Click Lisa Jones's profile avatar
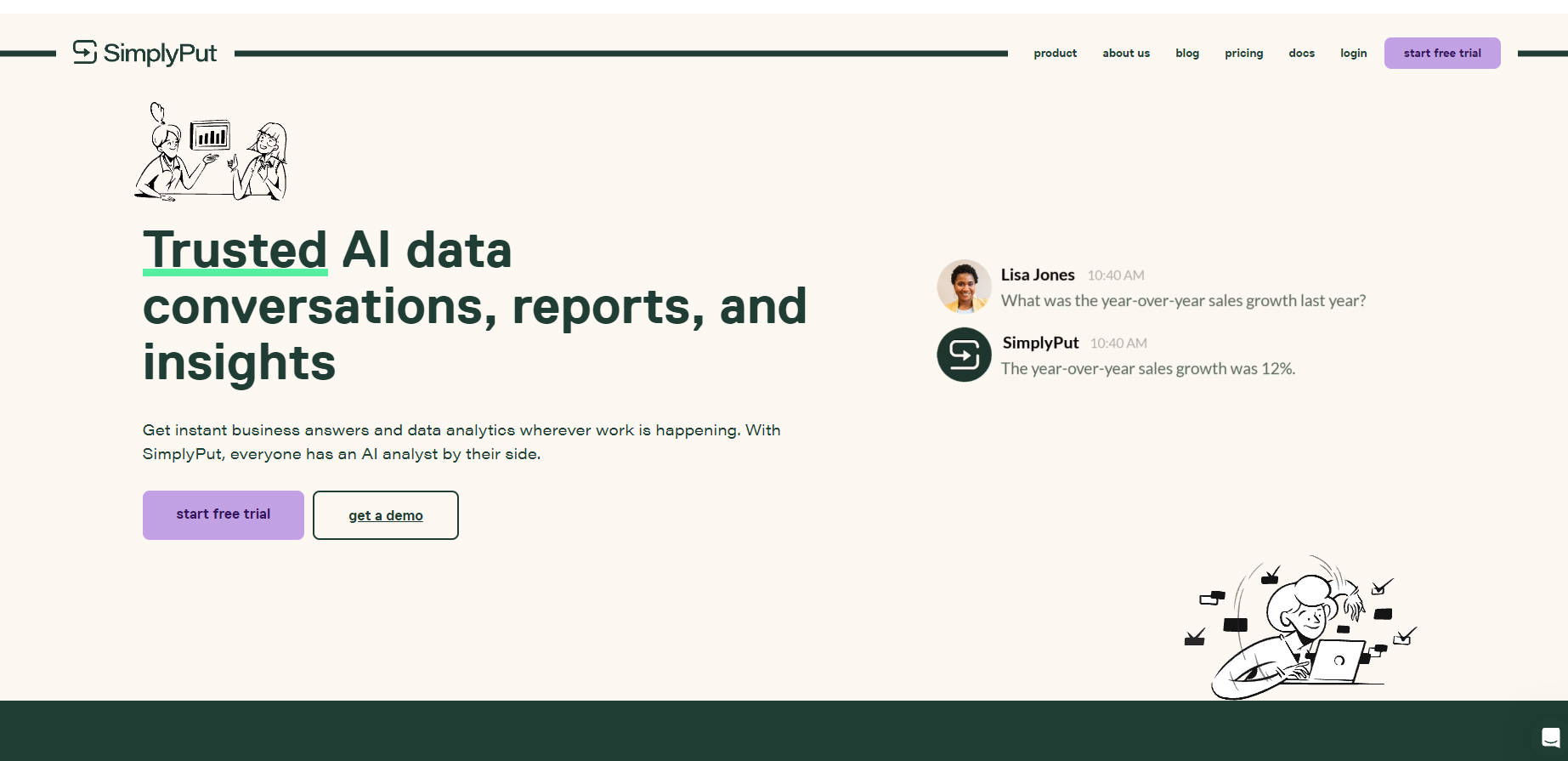The width and height of the screenshot is (1568, 761). (964, 287)
